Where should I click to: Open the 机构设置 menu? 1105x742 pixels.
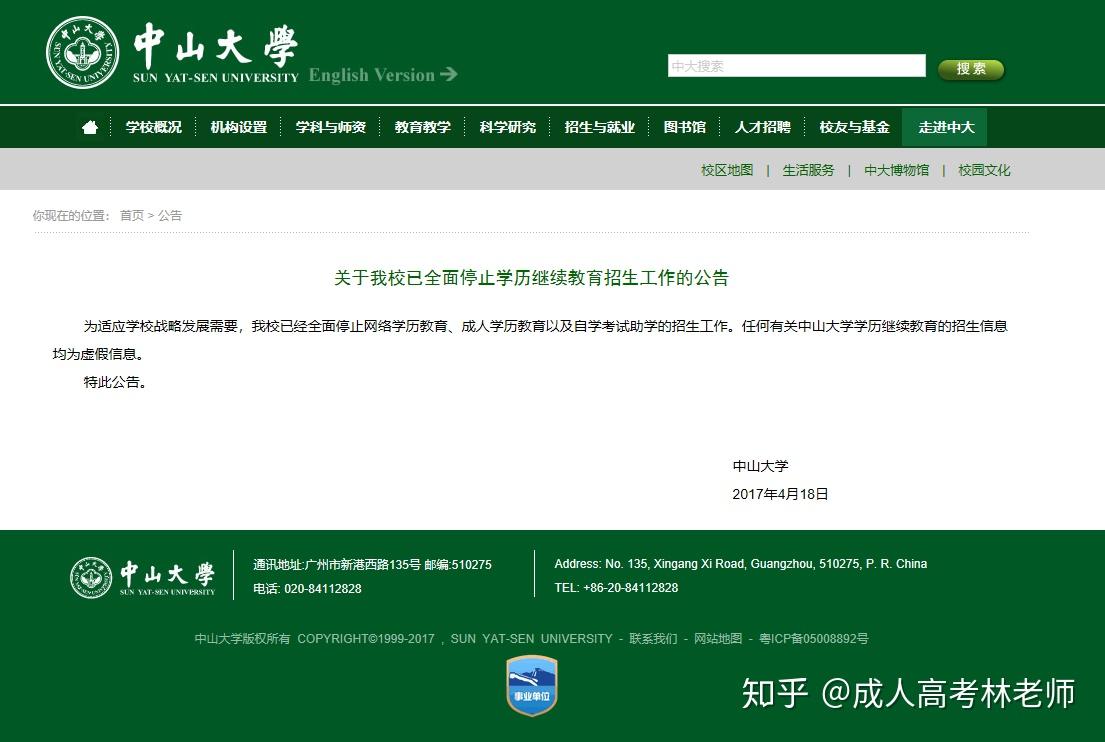239,128
